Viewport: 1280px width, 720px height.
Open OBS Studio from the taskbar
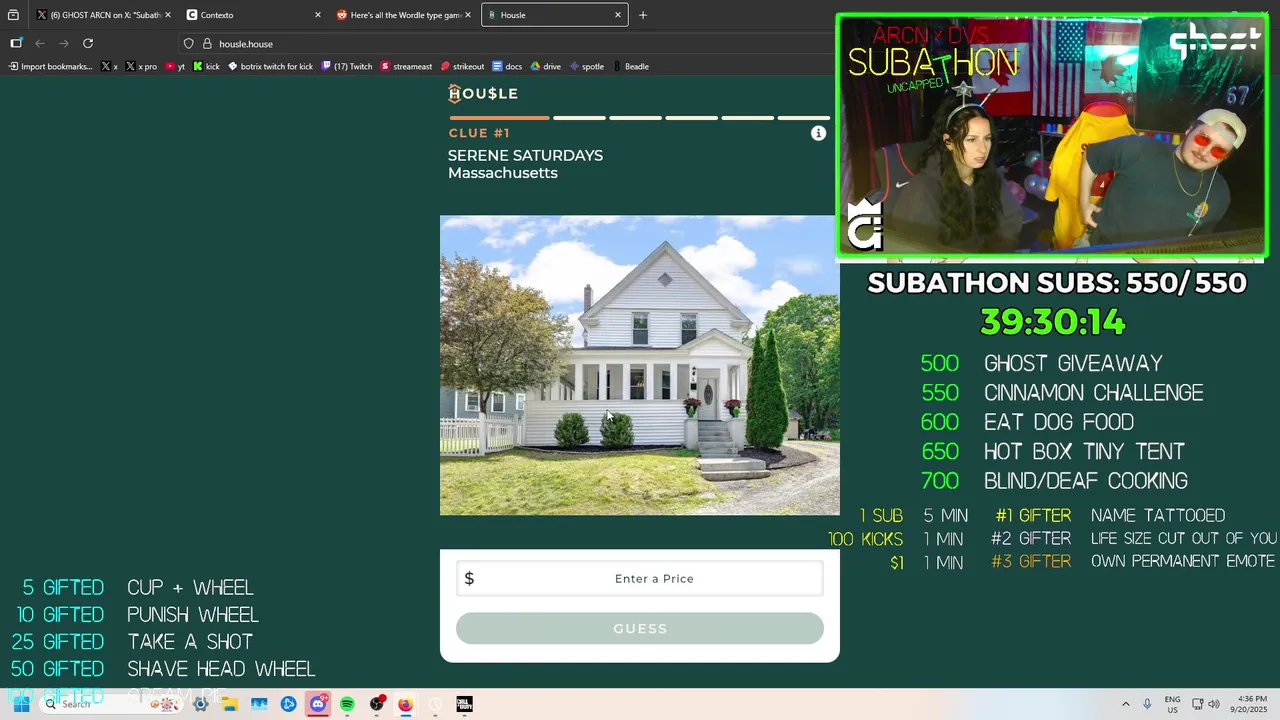[x=377, y=704]
